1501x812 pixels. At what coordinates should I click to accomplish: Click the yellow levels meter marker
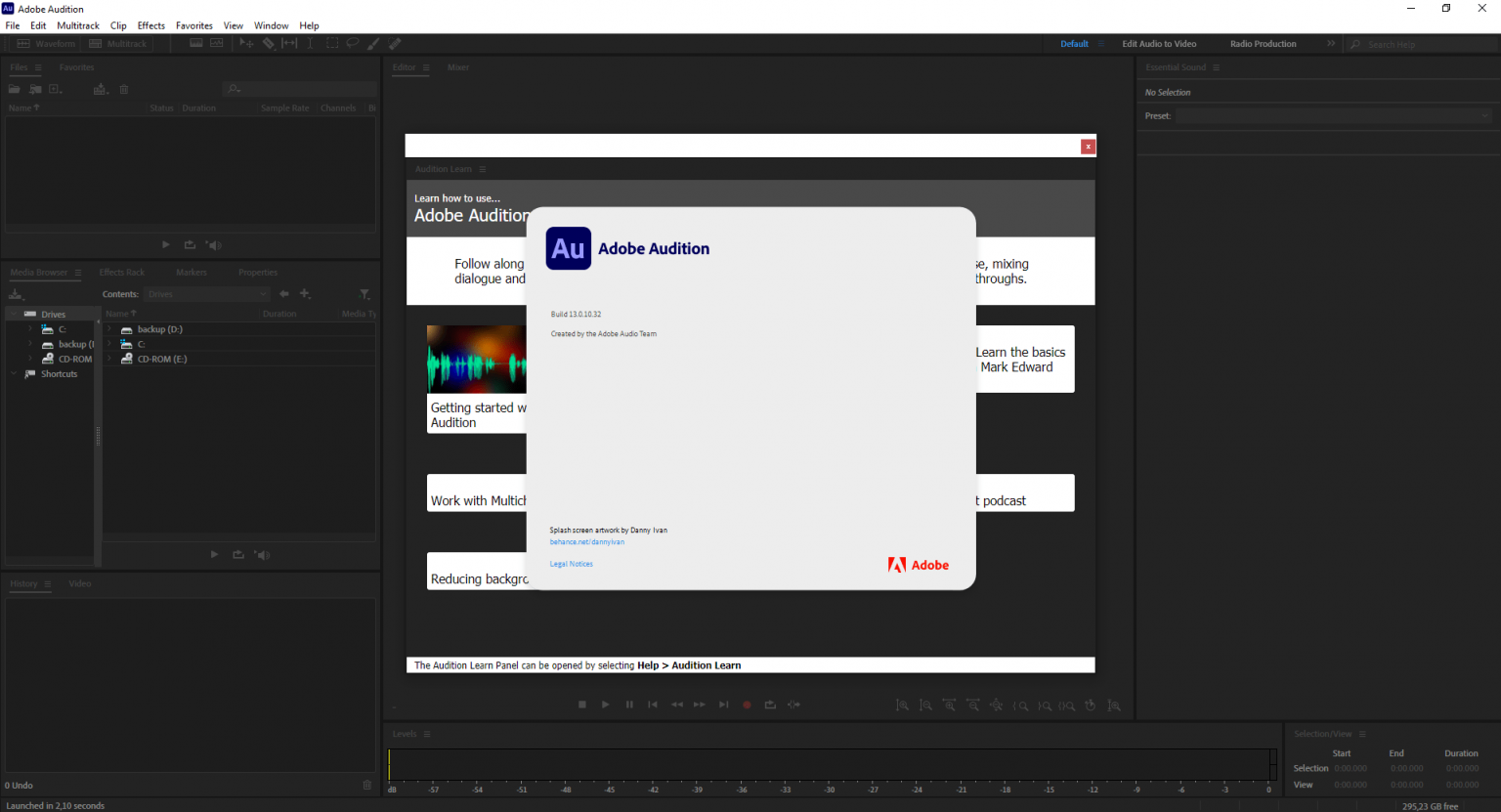pos(389,765)
